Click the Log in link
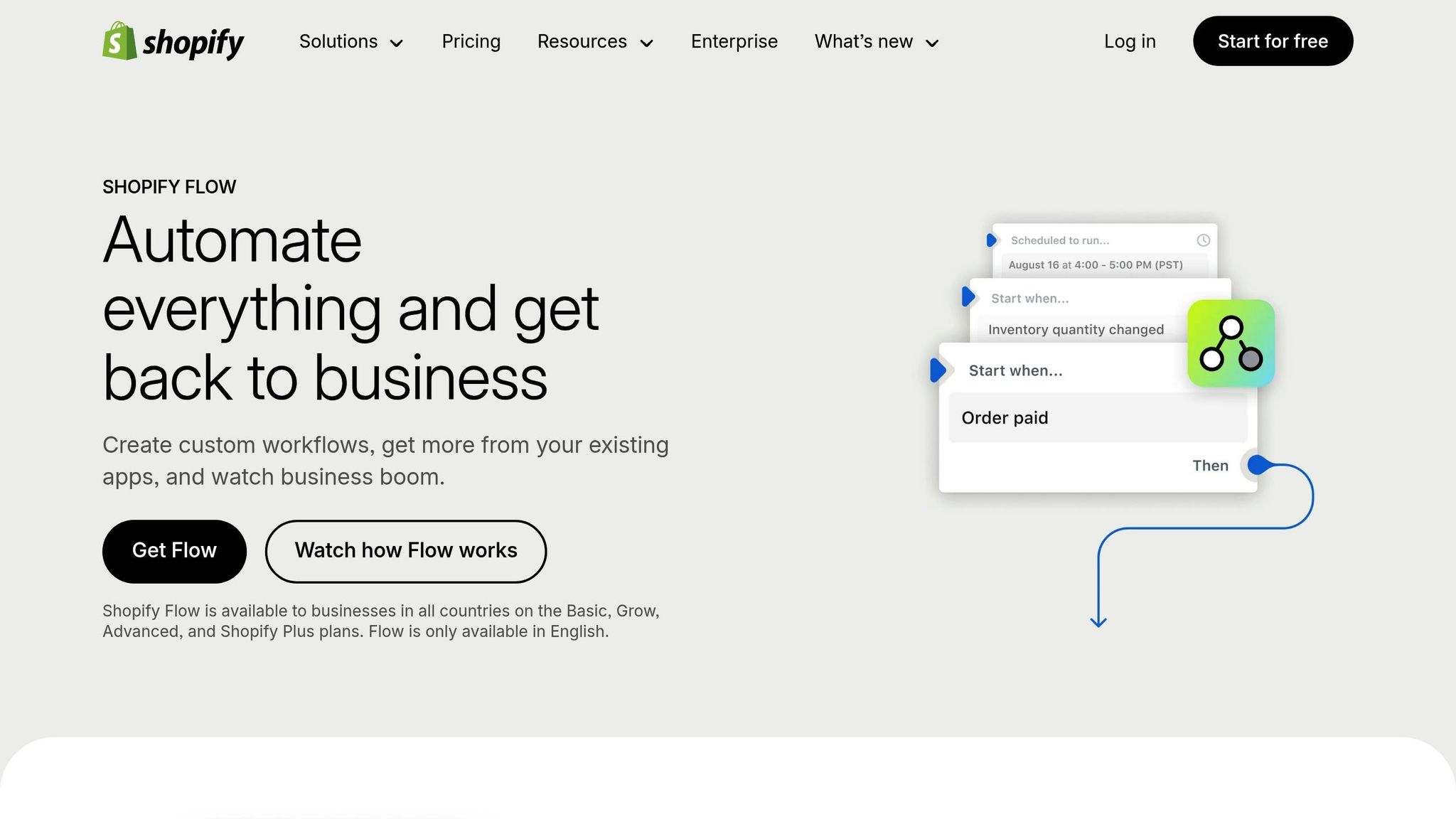Image resolution: width=1456 pixels, height=819 pixels. [x=1130, y=41]
